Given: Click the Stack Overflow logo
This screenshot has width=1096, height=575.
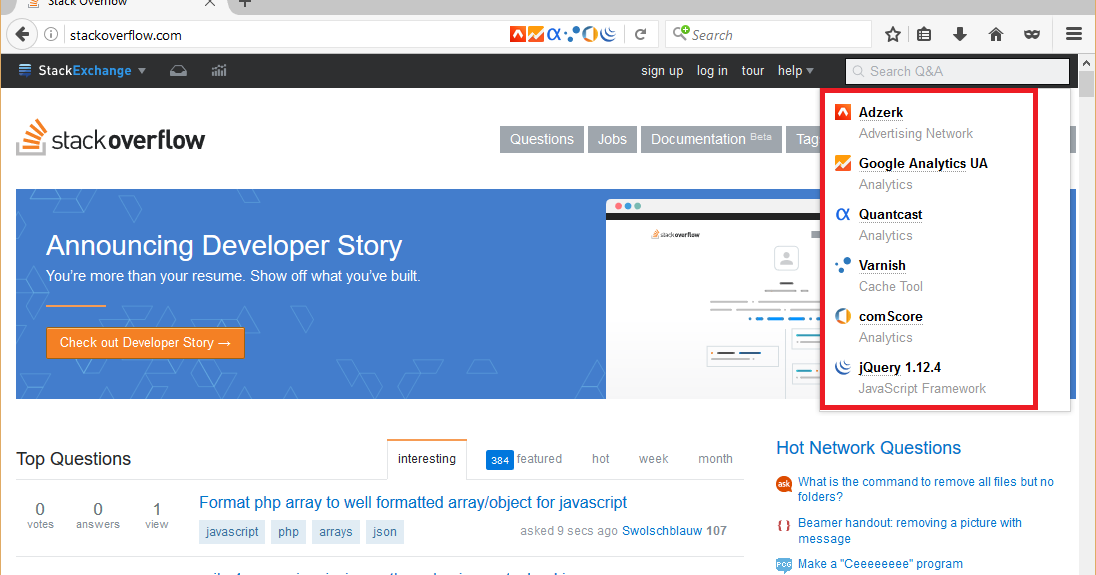Looking at the screenshot, I should click(x=110, y=138).
